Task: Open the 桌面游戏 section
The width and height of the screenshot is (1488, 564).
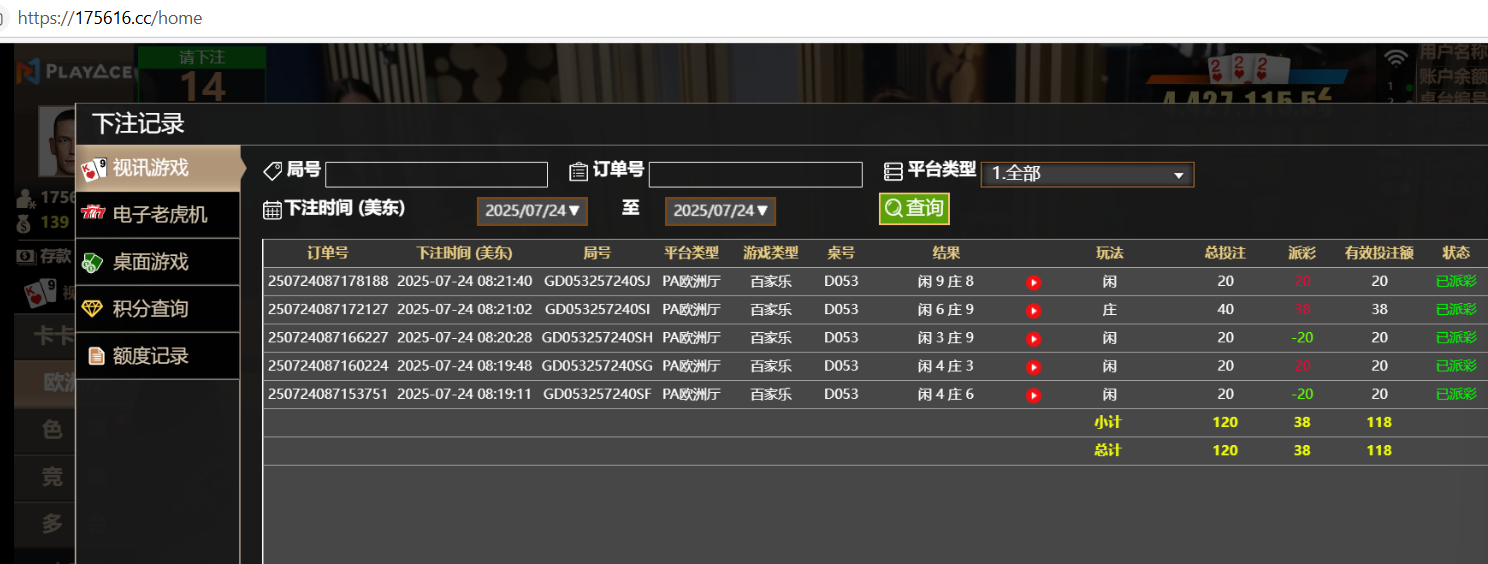Action: pyautogui.click(x=158, y=262)
